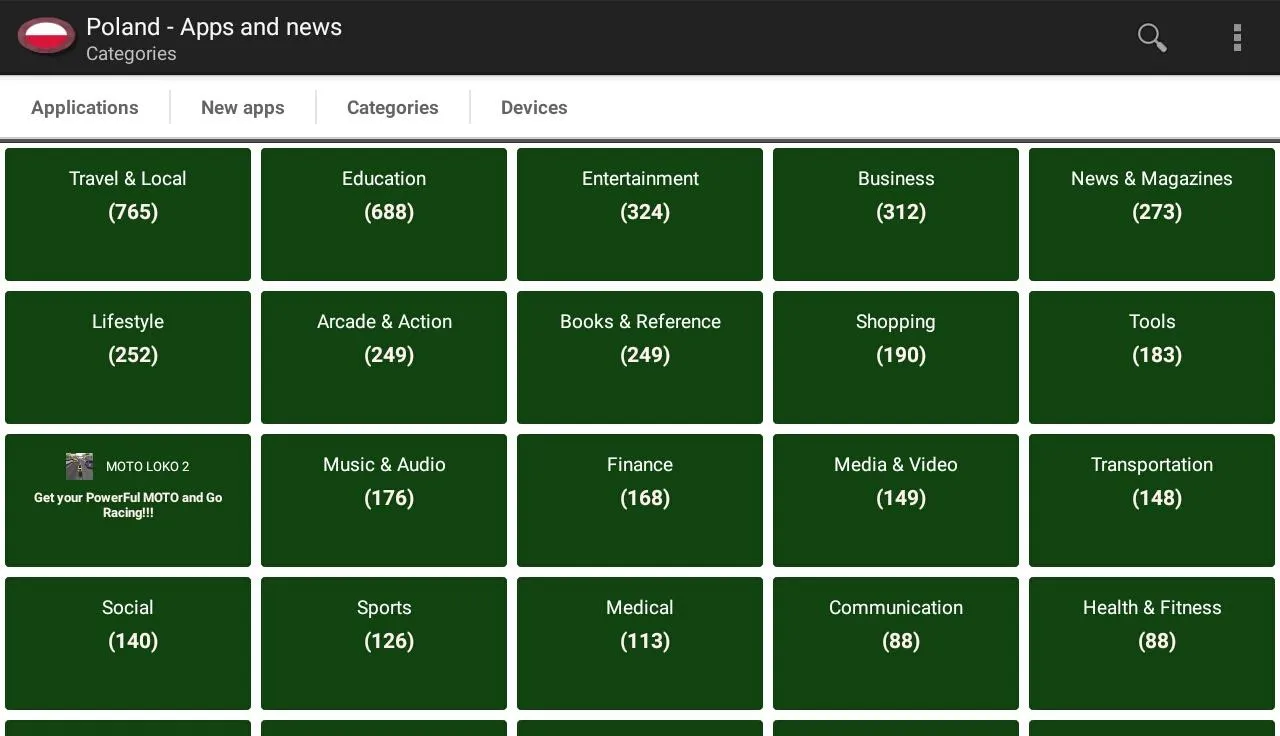Open the Education category tile

[384, 214]
